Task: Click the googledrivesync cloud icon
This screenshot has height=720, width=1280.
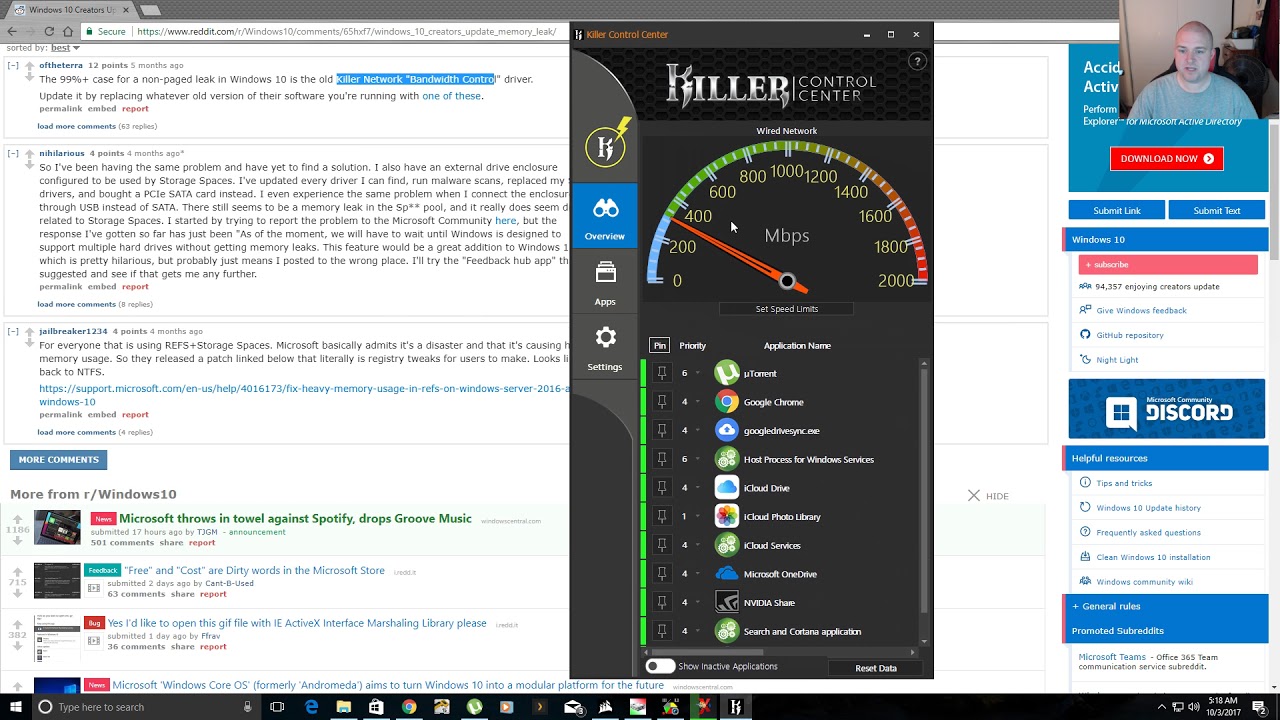Action: coord(727,430)
